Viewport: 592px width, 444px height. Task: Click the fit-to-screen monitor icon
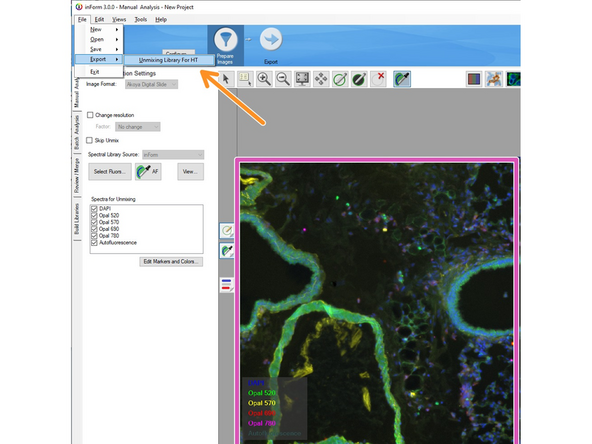click(302, 79)
